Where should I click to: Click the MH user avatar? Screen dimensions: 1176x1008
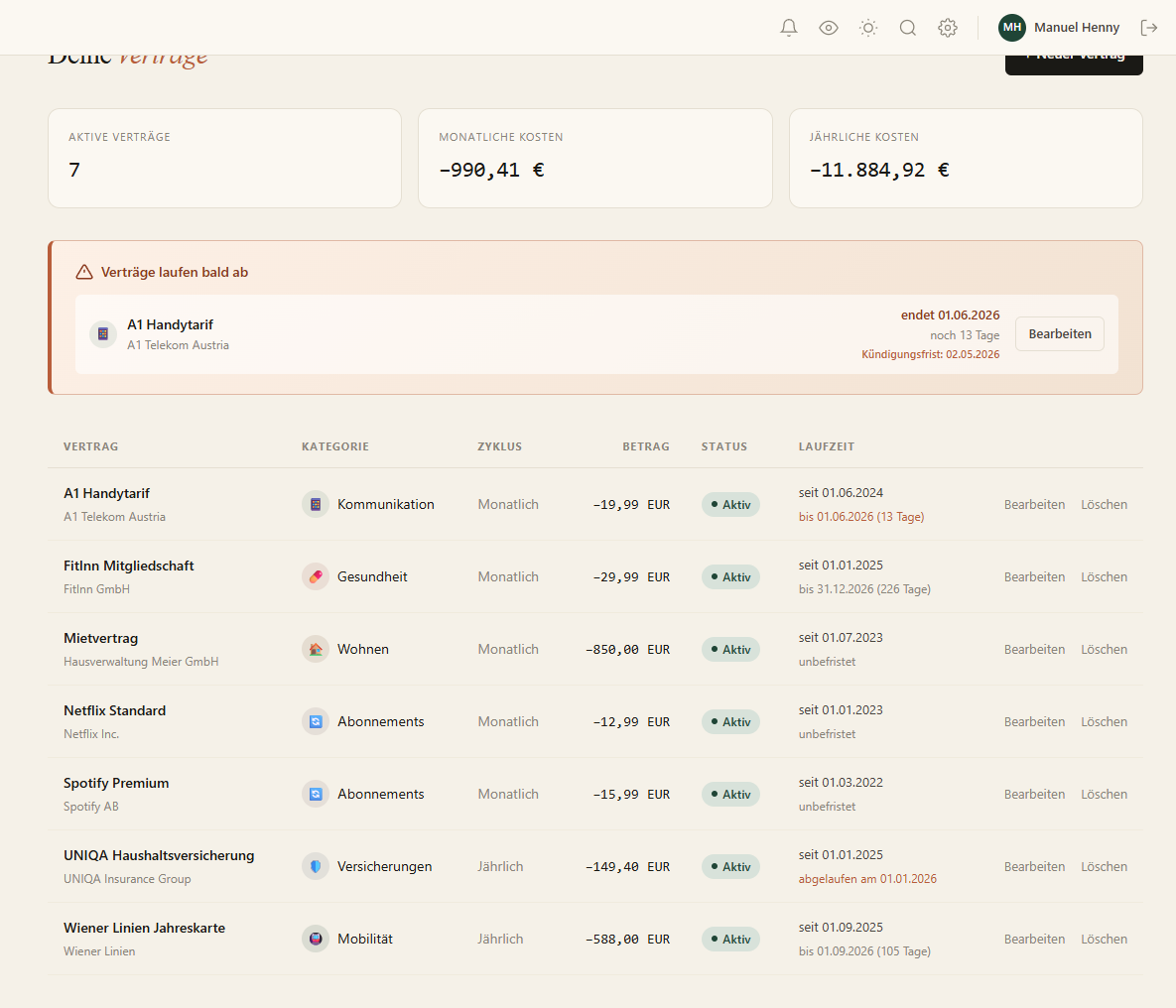pos(1011,28)
